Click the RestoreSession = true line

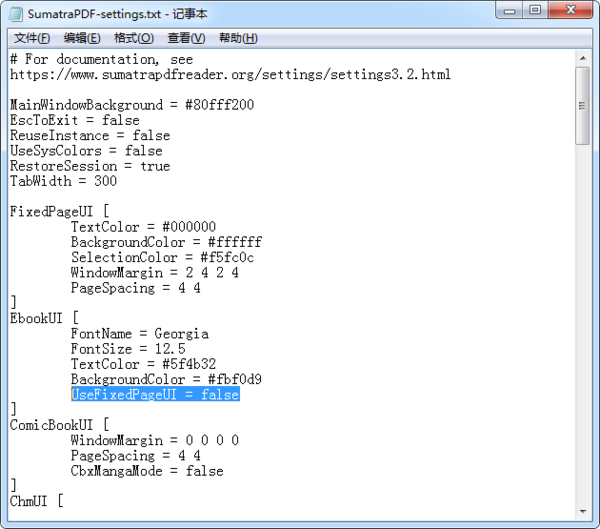point(90,166)
